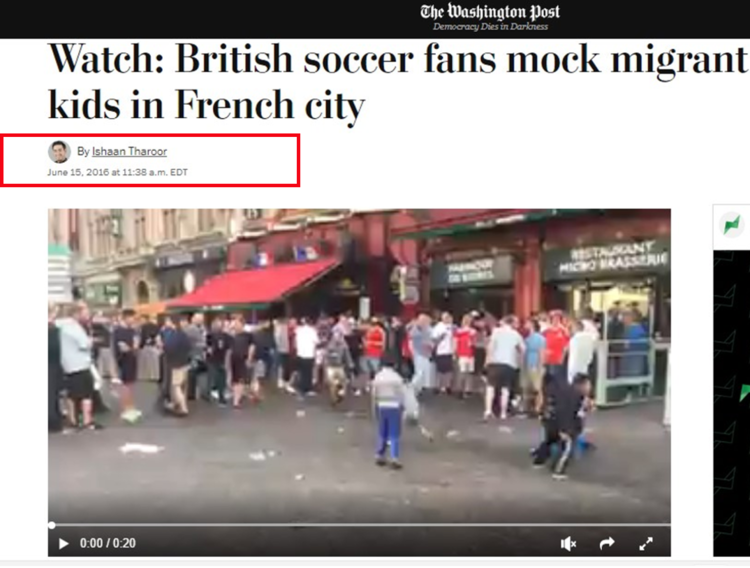Open Ishaan Tharoor's author page
The width and height of the screenshot is (750, 568).
click(x=129, y=151)
